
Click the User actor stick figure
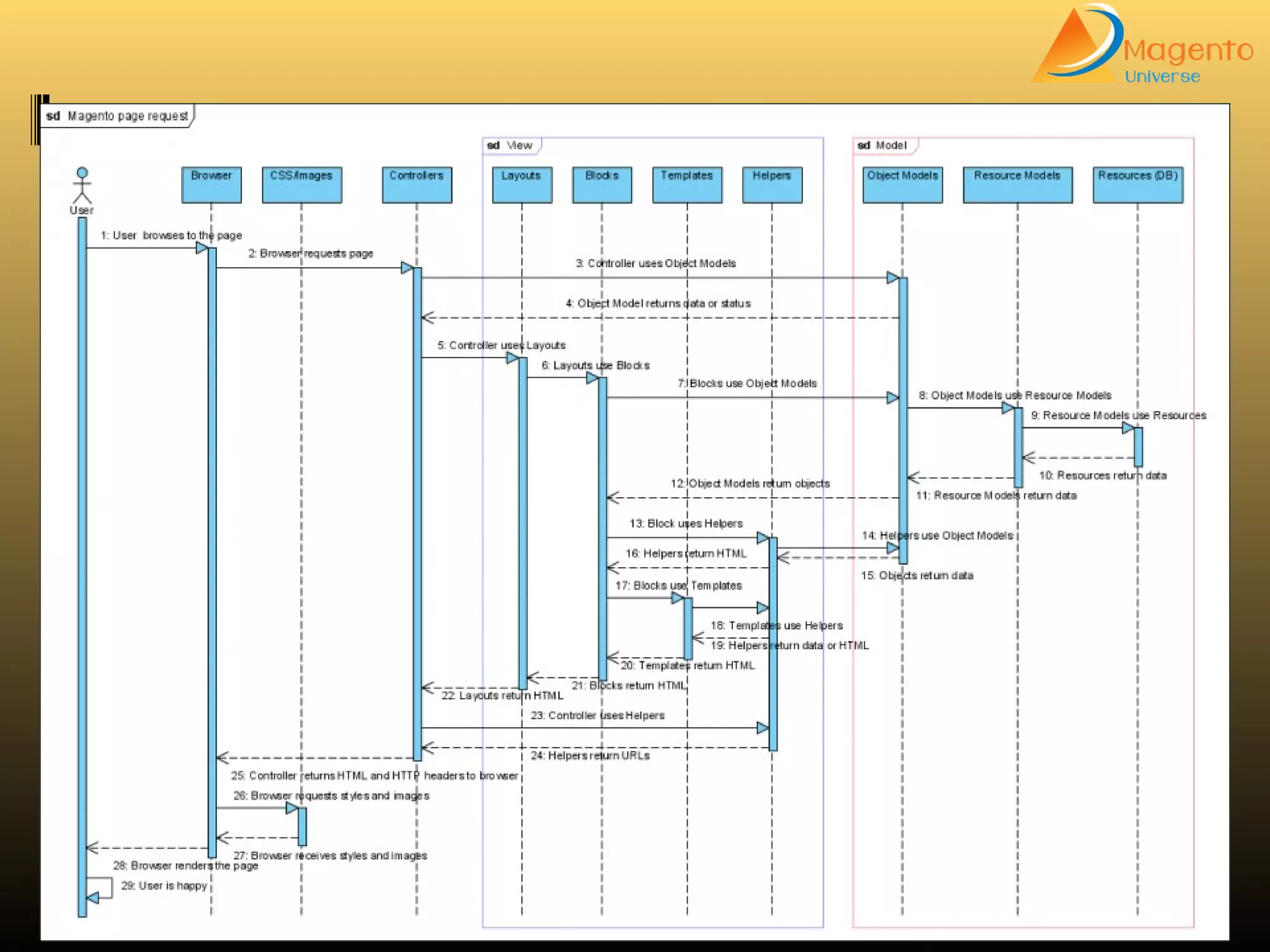click(x=82, y=185)
